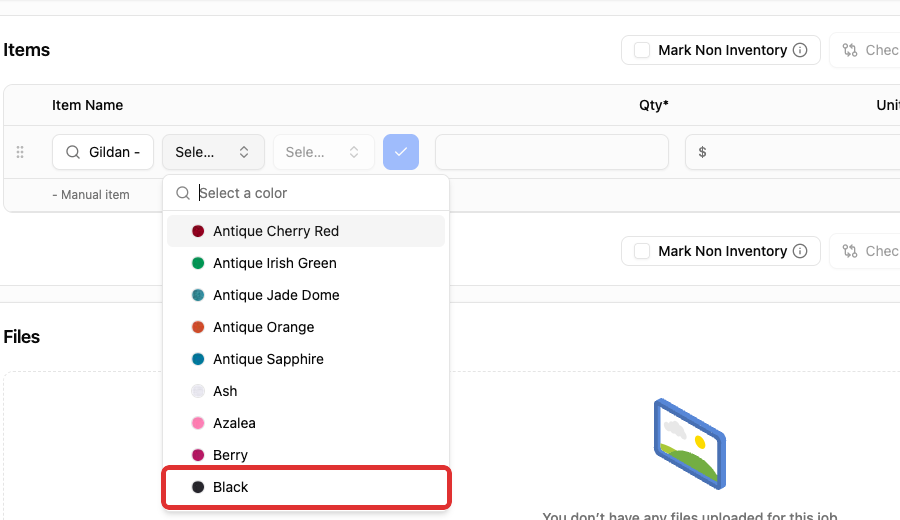Click the info icon beside the upper Mark Non Inventory
The width and height of the screenshot is (900, 520).
click(x=800, y=51)
